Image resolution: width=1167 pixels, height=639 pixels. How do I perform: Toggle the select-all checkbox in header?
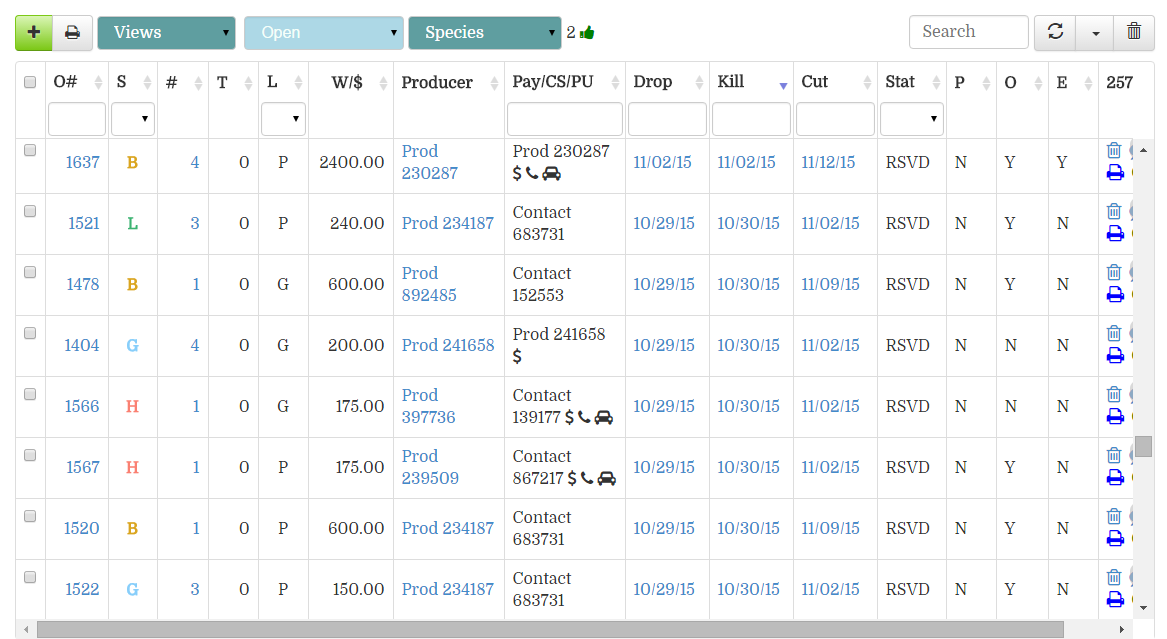tap(30, 82)
